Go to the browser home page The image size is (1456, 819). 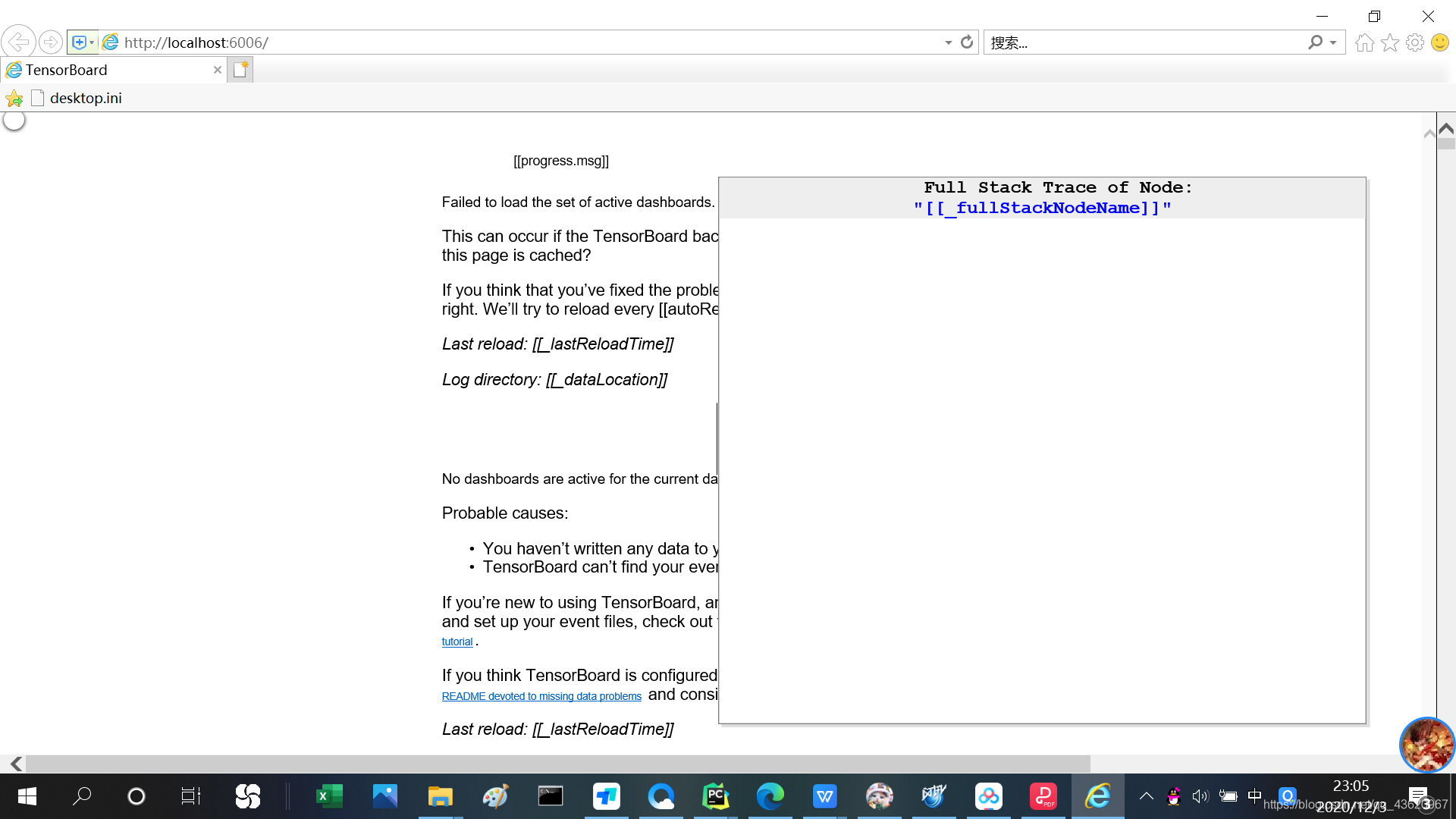pyautogui.click(x=1365, y=42)
